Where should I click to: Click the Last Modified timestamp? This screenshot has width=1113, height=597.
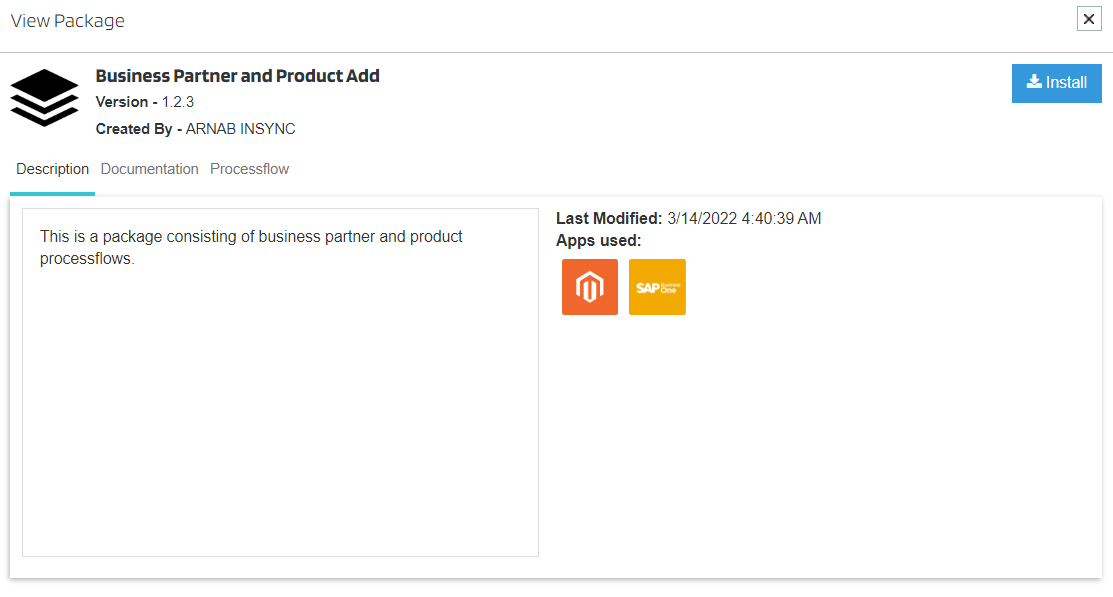(x=744, y=219)
